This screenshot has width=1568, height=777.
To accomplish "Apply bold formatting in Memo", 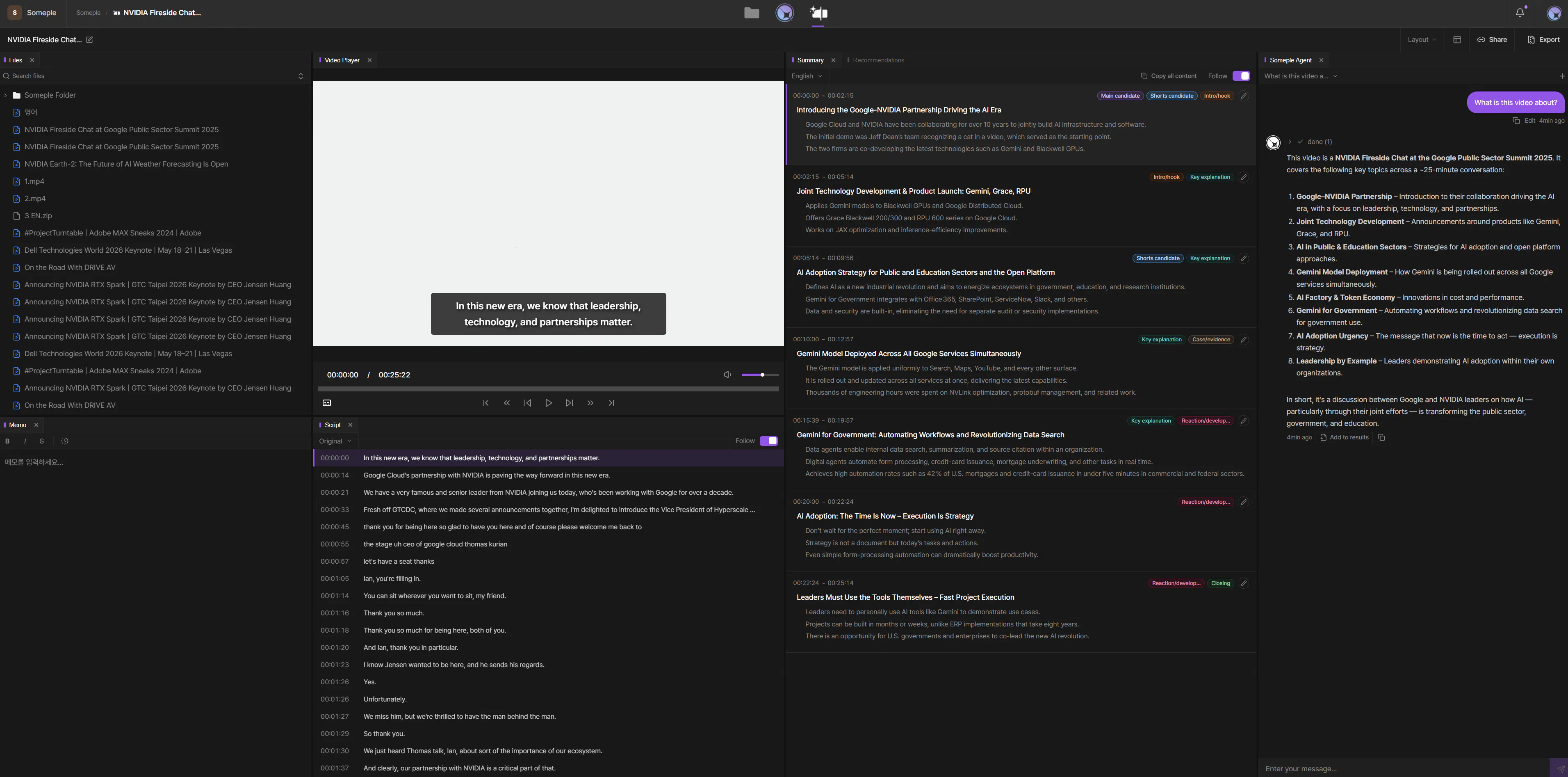I will (x=7, y=441).
